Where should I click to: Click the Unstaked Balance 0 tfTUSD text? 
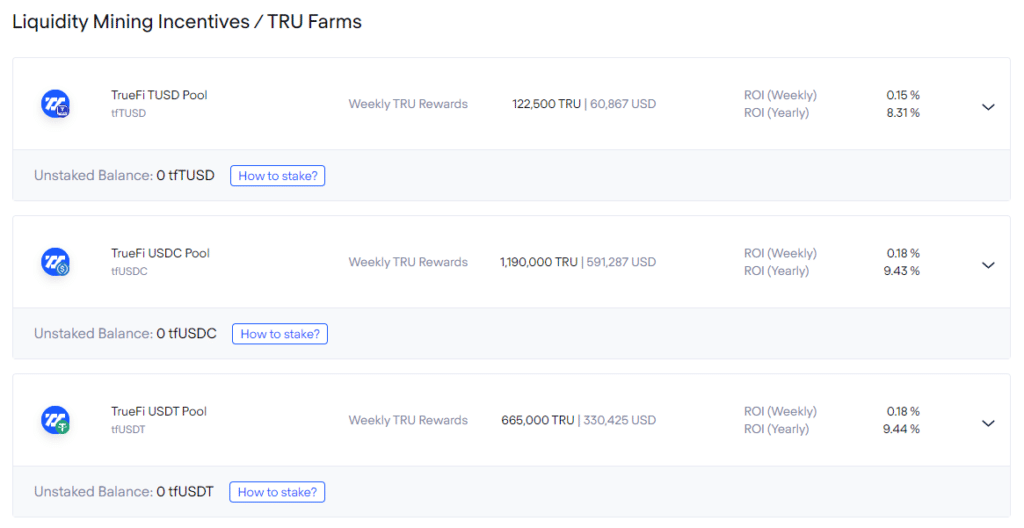[x=124, y=176]
